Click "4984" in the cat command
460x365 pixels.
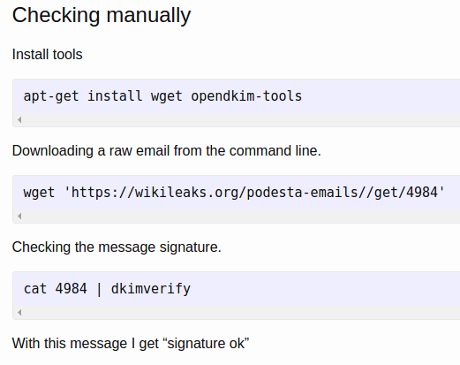pos(71,289)
